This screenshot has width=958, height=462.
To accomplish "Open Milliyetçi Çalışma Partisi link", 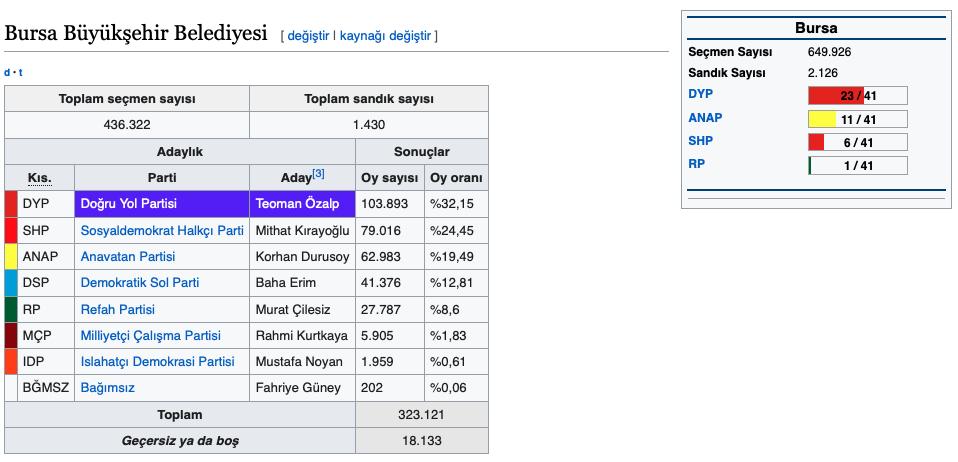I will (150, 336).
